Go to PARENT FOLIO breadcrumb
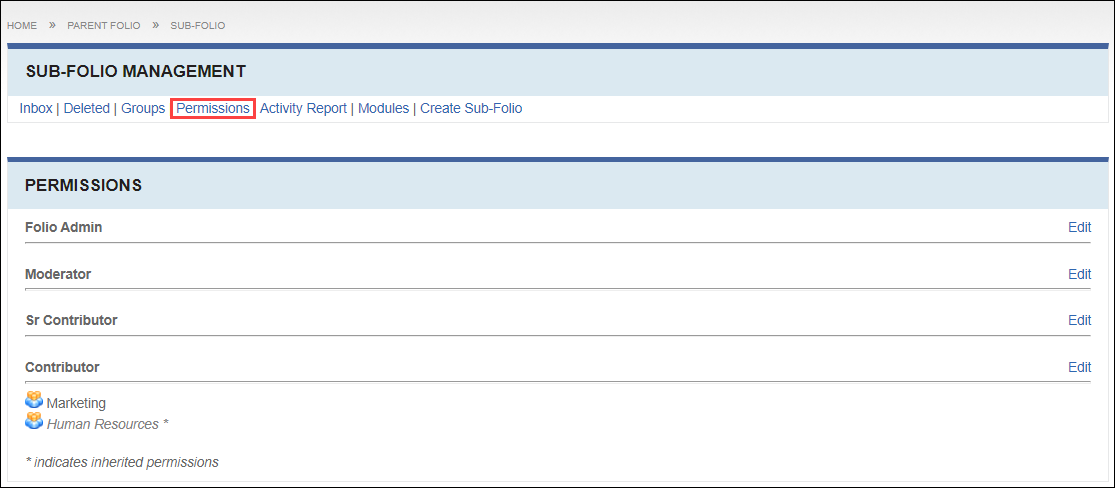 click(x=104, y=26)
